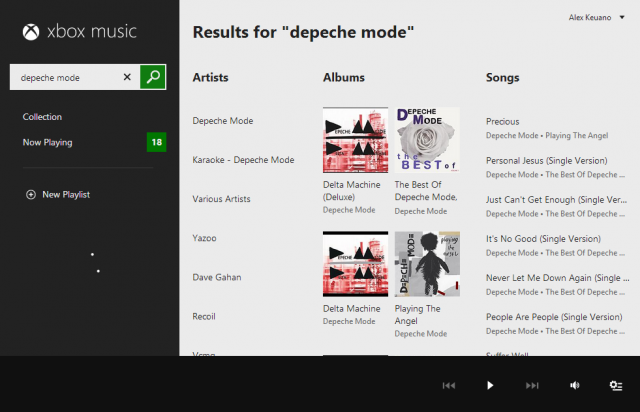The width and height of the screenshot is (640, 412).
Task: Click the Albums column heading
Action: tap(344, 78)
